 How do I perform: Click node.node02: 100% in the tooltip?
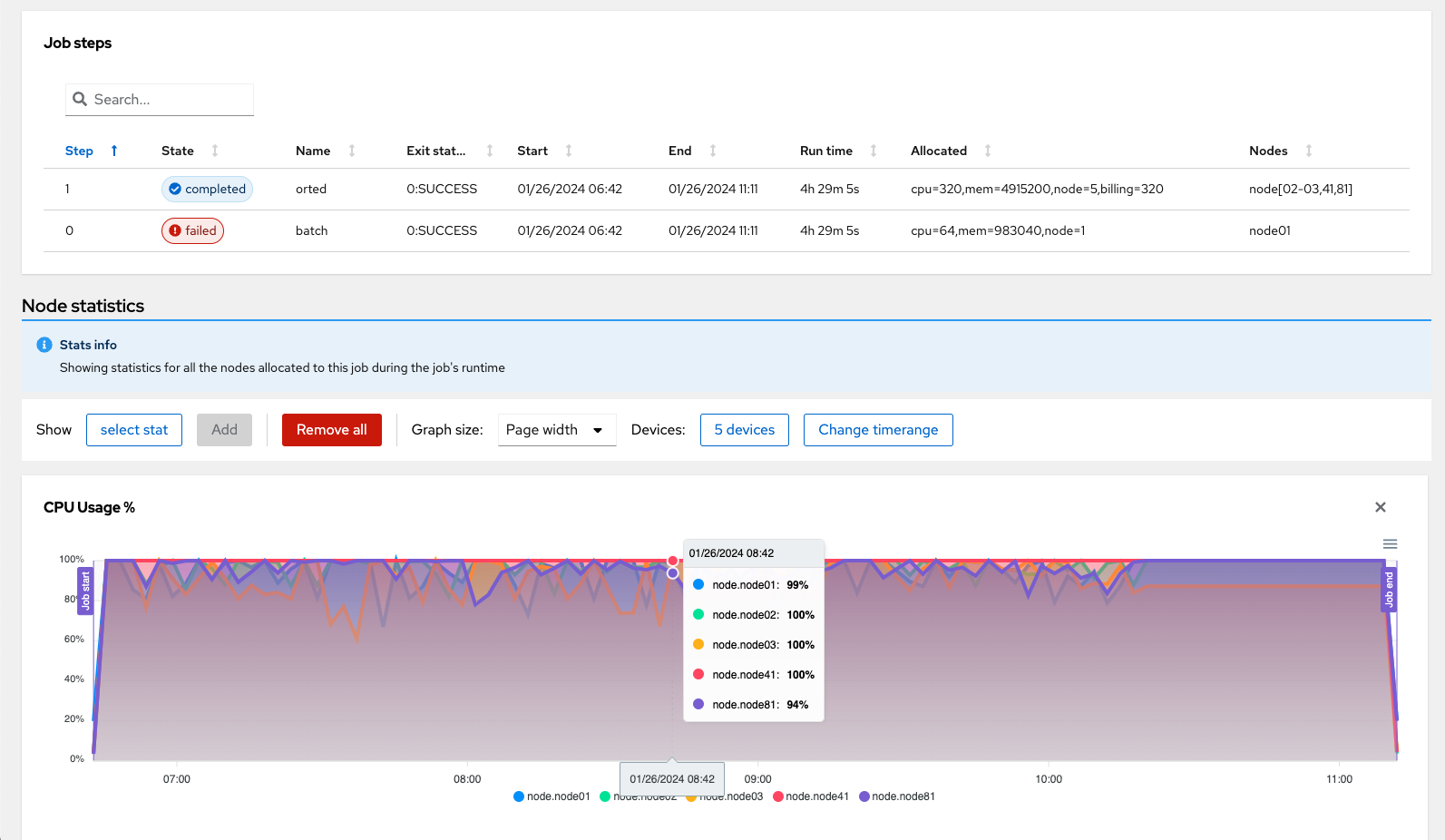[754, 615]
